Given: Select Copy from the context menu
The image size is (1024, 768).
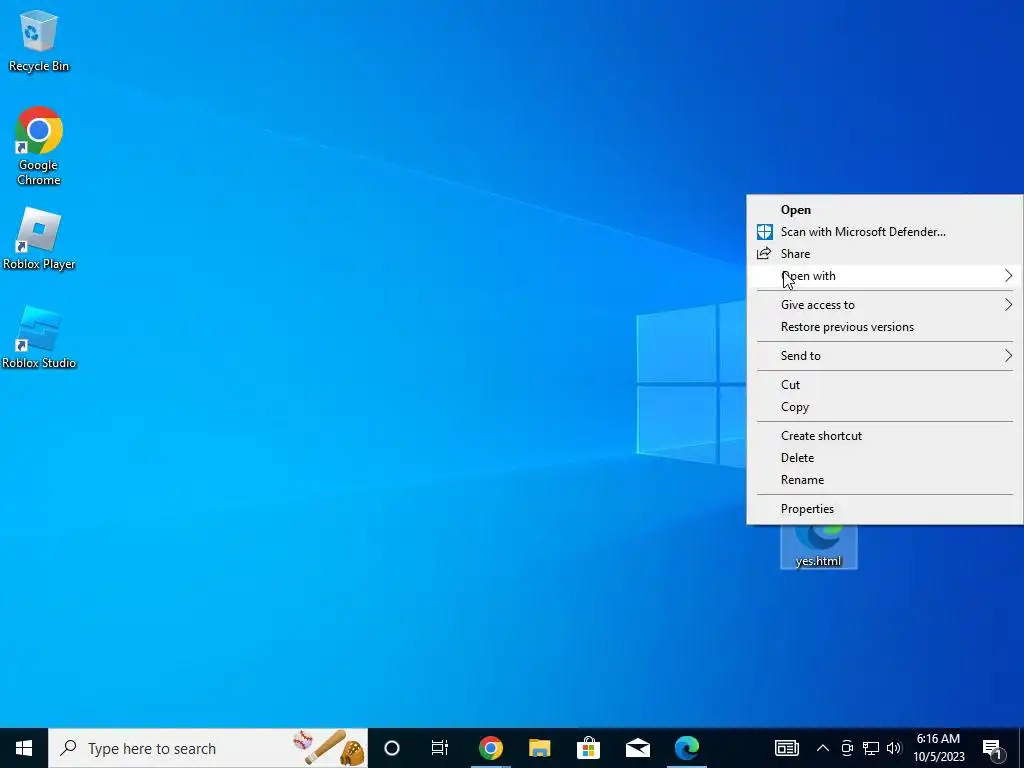Looking at the screenshot, I should tap(884, 407).
